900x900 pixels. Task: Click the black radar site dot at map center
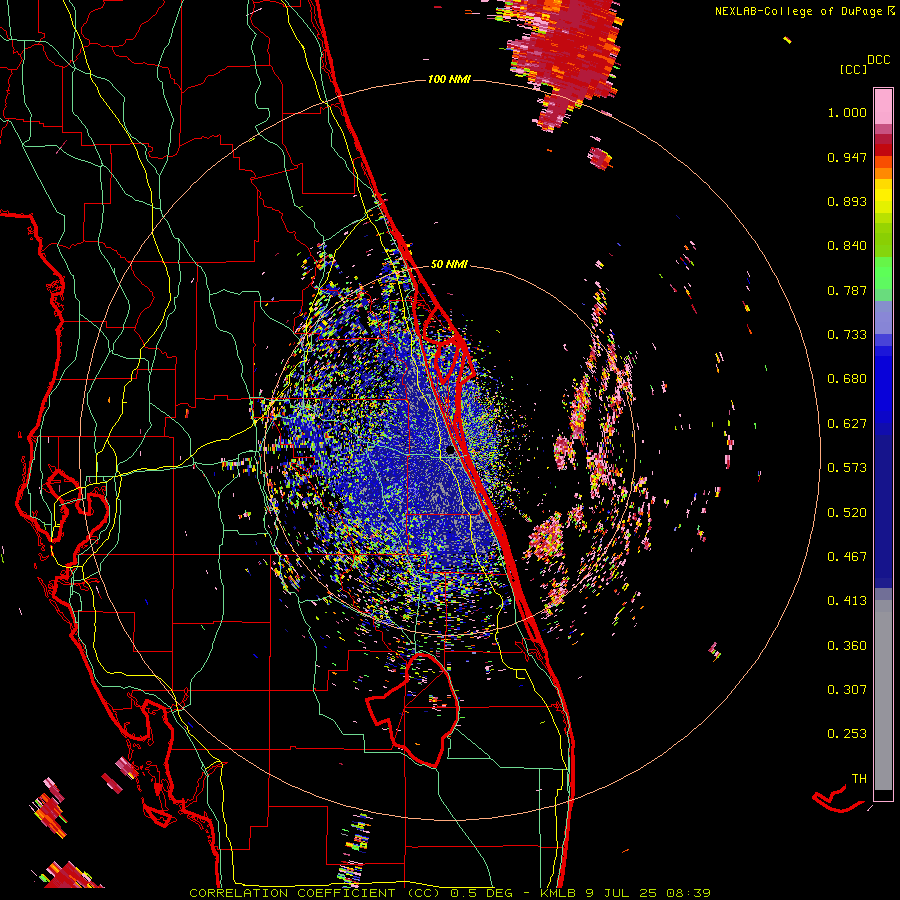(x=450, y=451)
